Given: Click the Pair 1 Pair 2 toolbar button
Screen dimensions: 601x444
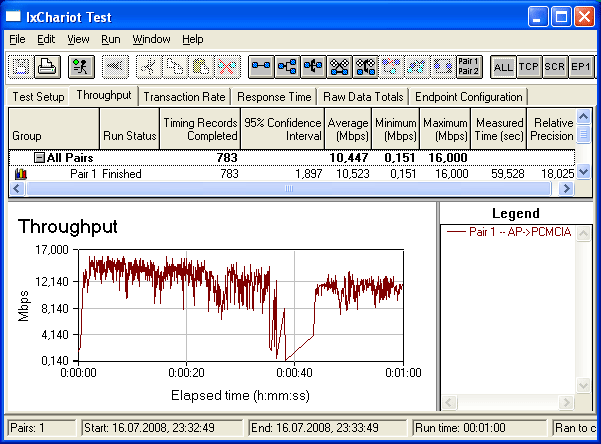Looking at the screenshot, I should 469,67.
